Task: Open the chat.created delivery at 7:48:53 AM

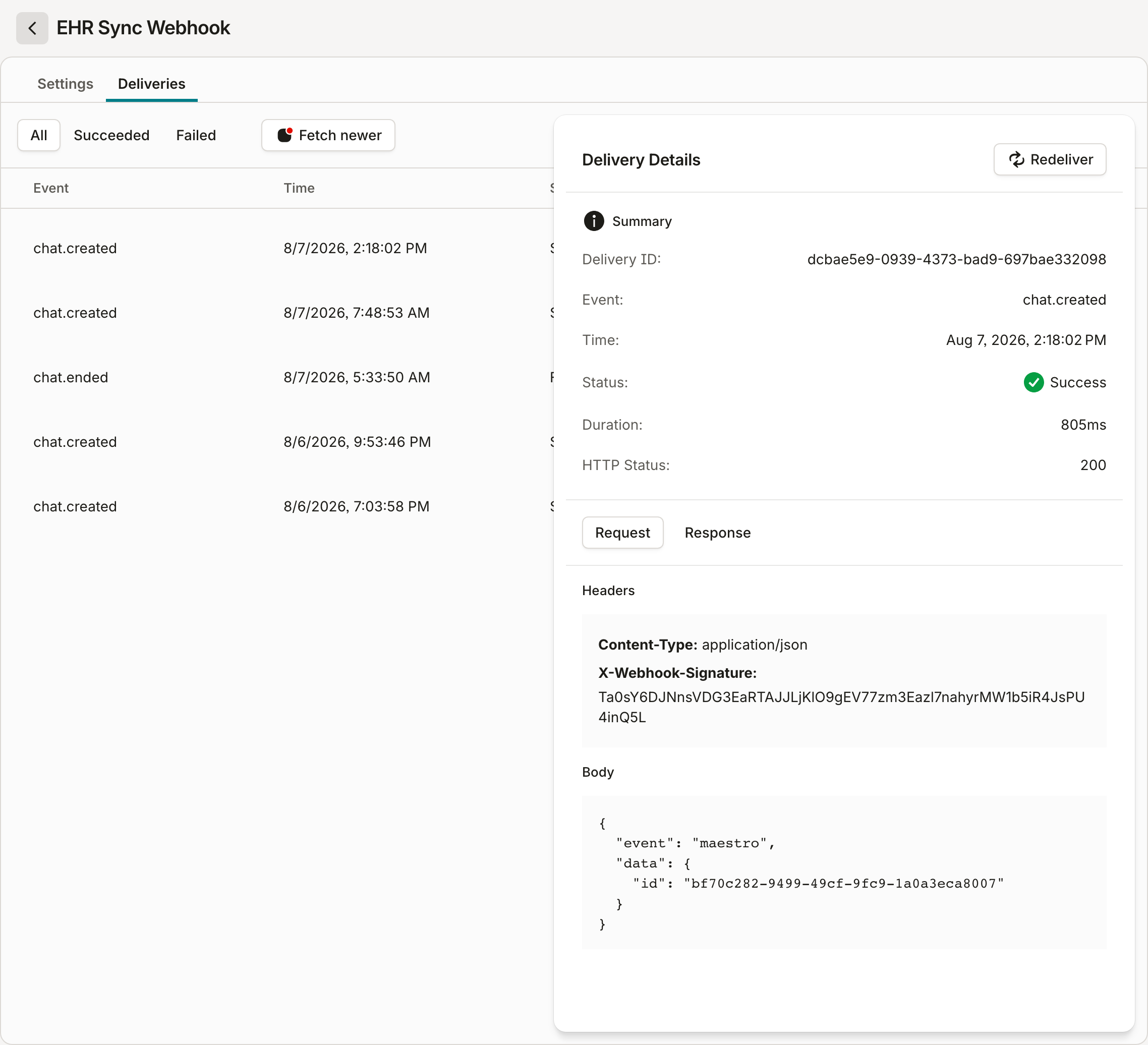Action: 277,313
